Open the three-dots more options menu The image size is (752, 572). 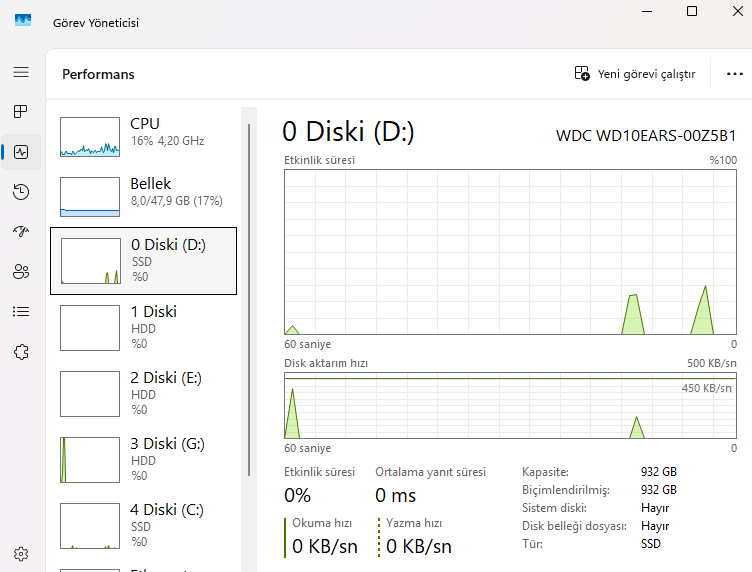tap(735, 74)
